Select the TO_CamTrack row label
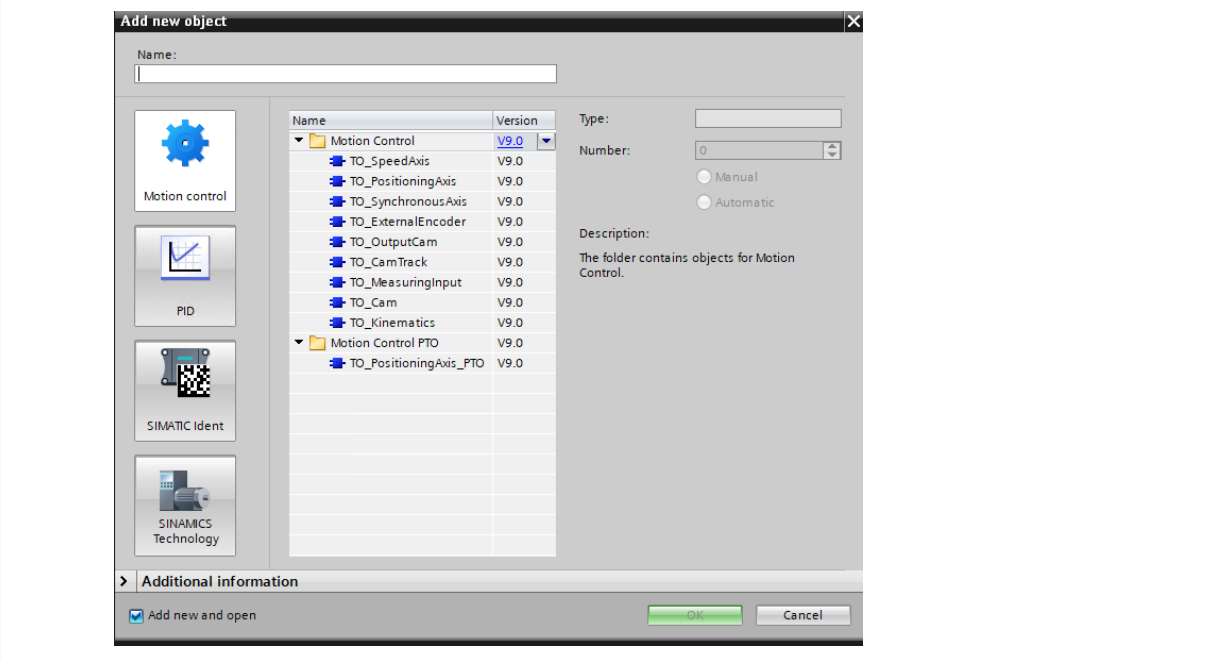The height and width of the screenshot is (660, 1225). [x=388, y=262]
